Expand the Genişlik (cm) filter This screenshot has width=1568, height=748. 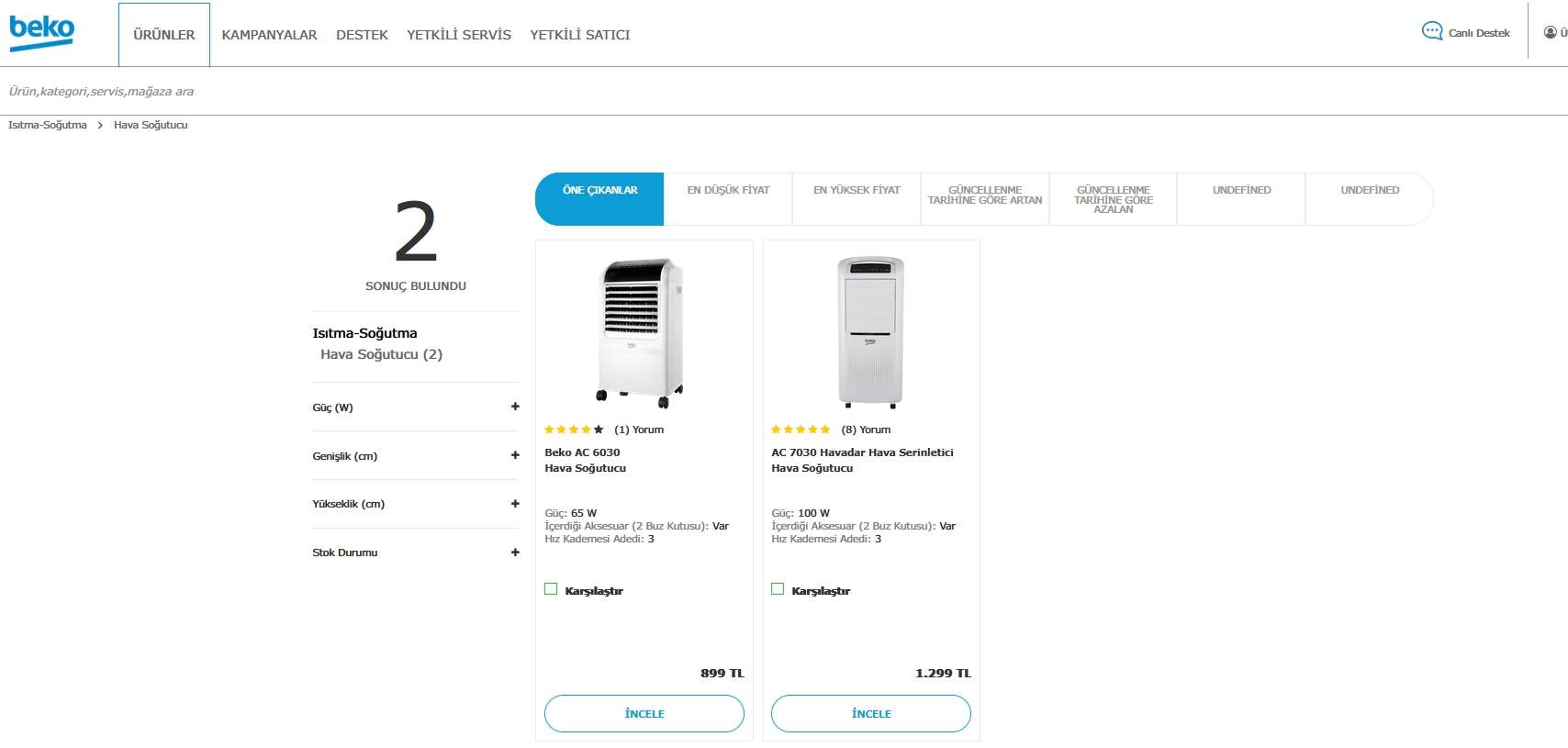click(x=515, y=455)
